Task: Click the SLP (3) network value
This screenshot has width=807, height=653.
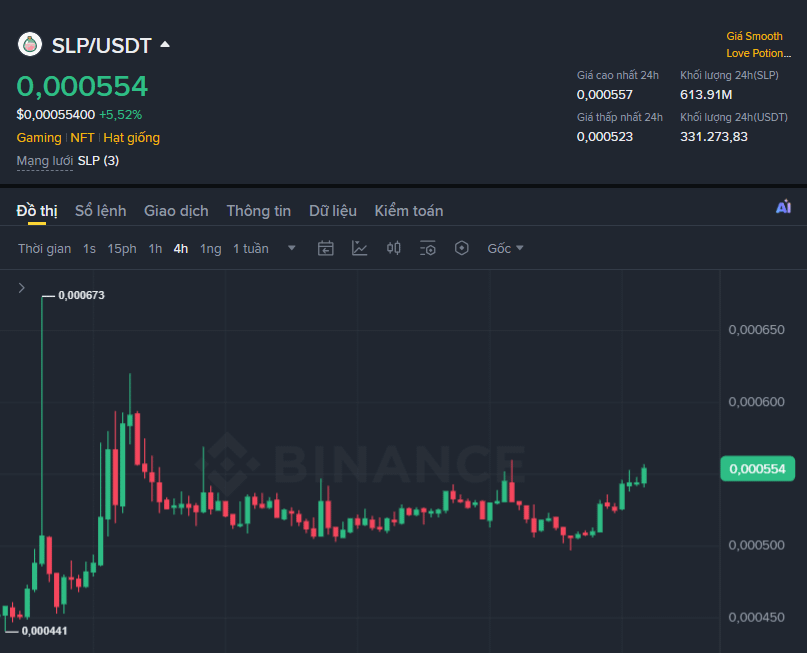Action: 98,161
